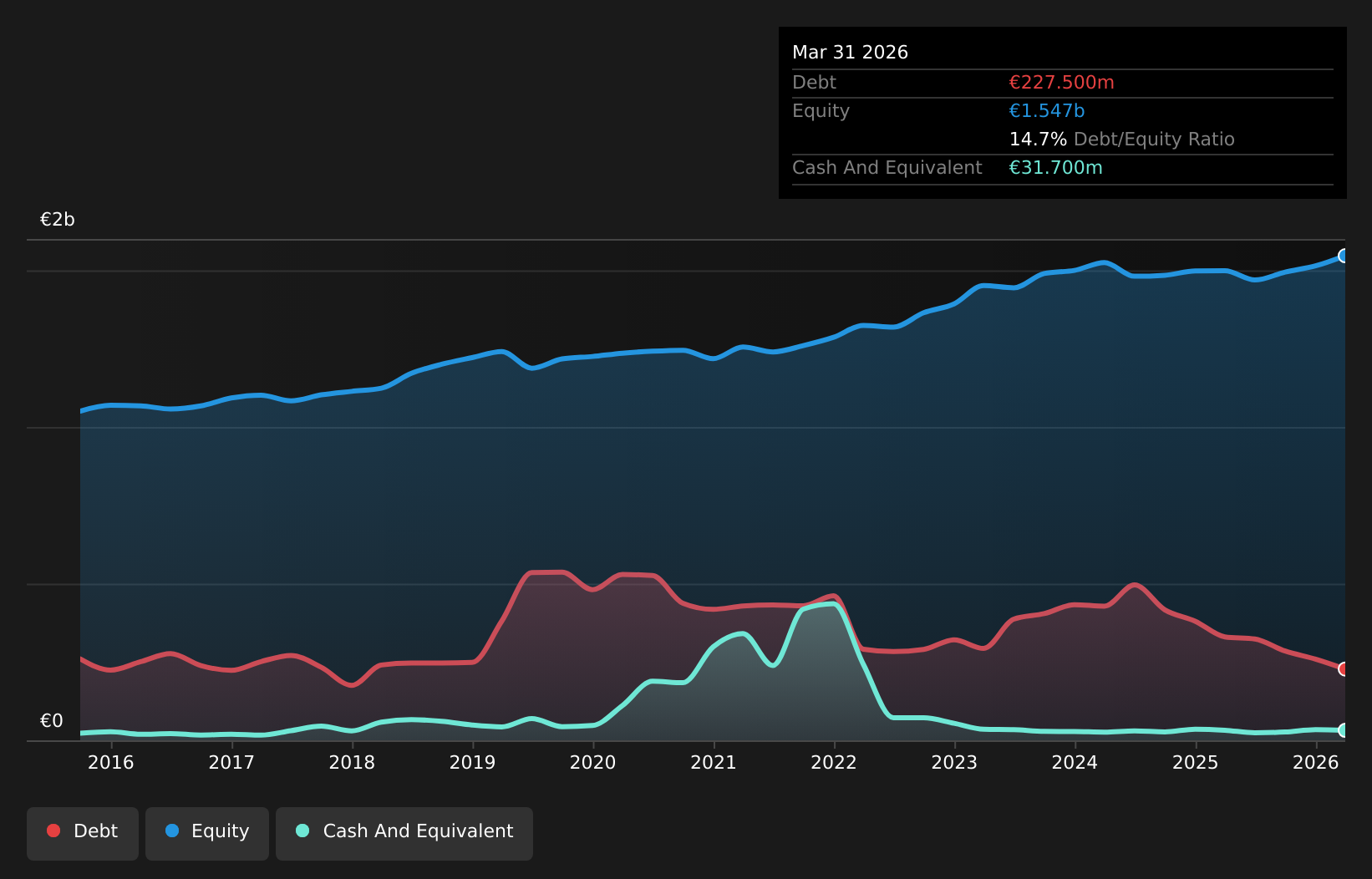Click the 2018 x-axis label
Screen dimensions: 1372x879
[352, 762]
